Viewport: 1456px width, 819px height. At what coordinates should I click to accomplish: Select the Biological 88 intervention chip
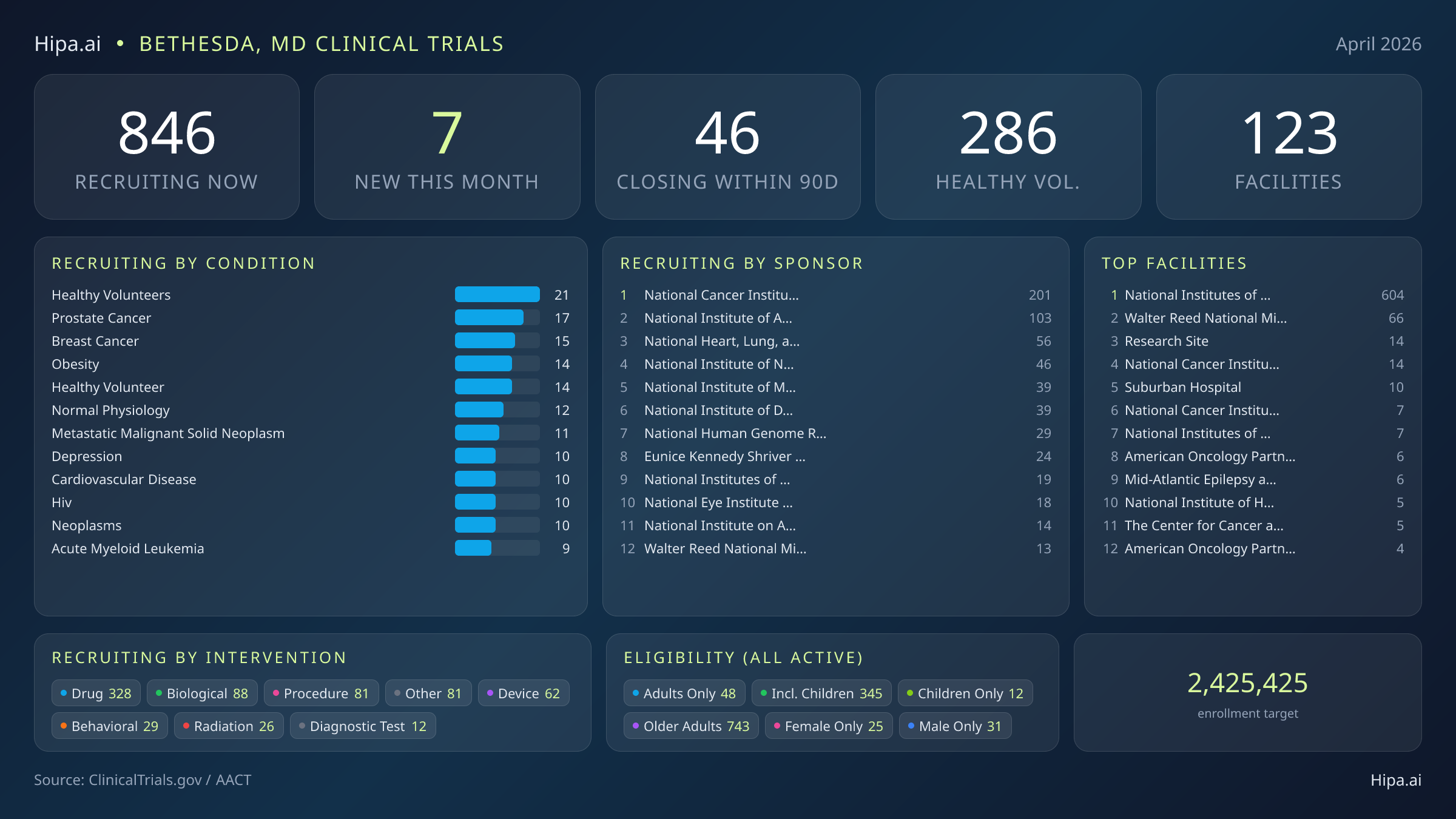point(202,693)
